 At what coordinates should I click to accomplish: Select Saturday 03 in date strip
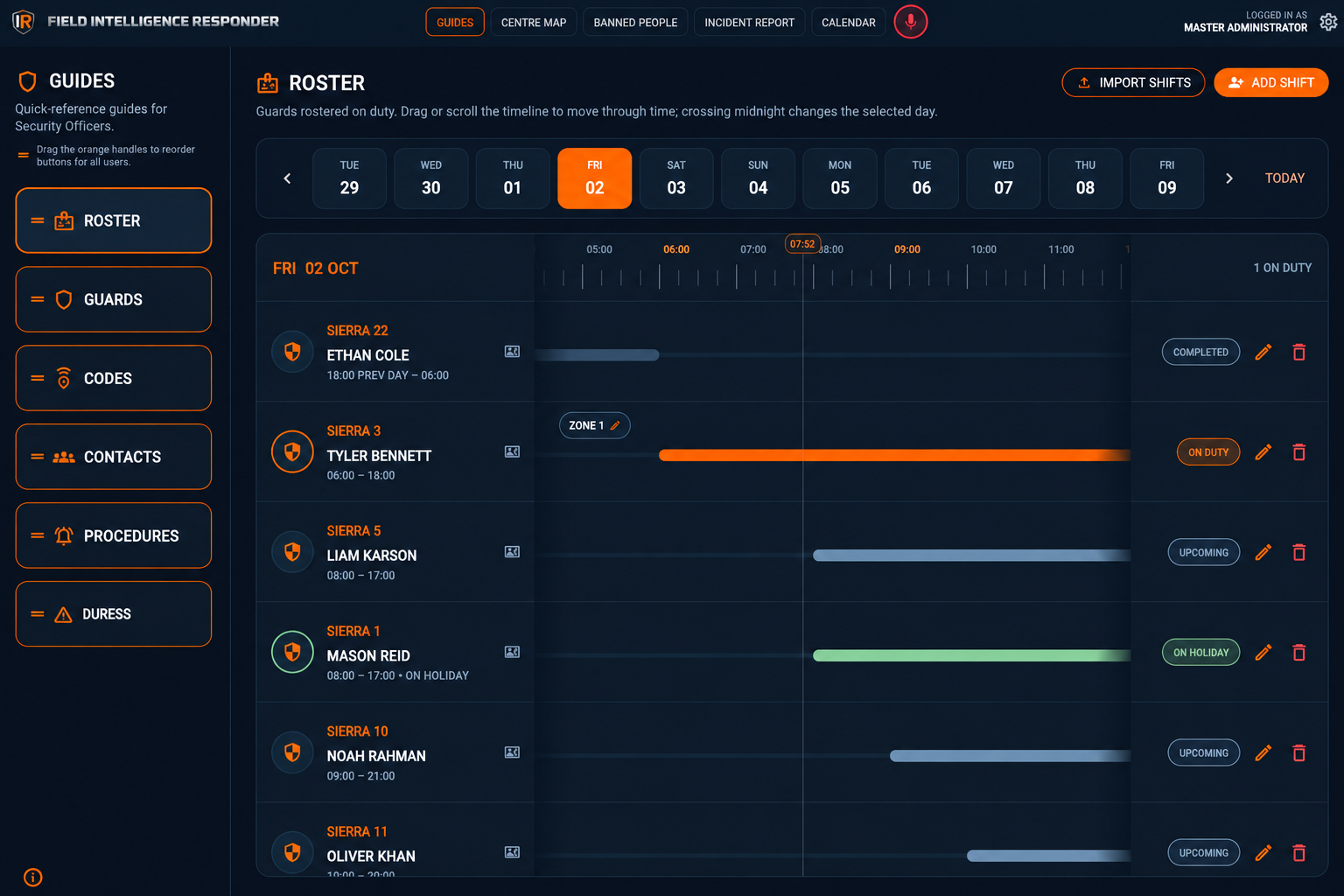[x=676, y=178]
